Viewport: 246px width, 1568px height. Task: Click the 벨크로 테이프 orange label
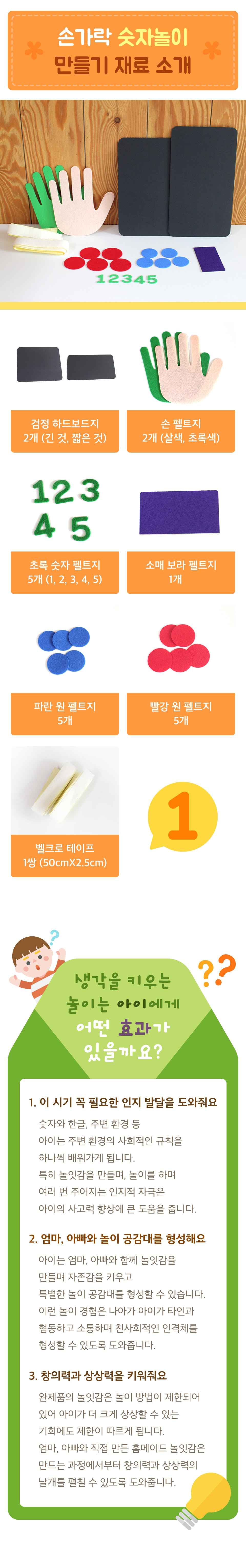[65, 856]
